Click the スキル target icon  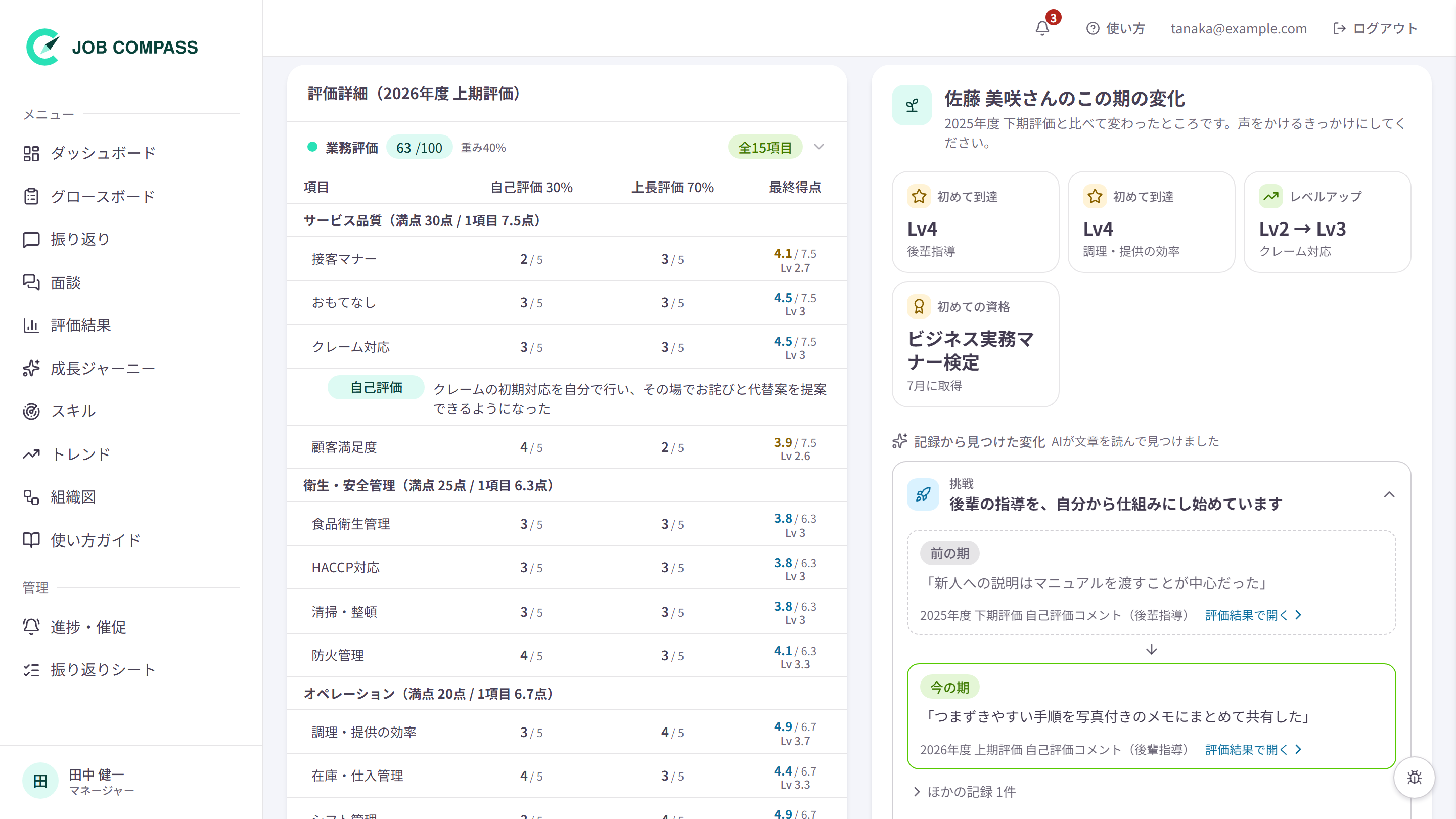coord(31,411)
